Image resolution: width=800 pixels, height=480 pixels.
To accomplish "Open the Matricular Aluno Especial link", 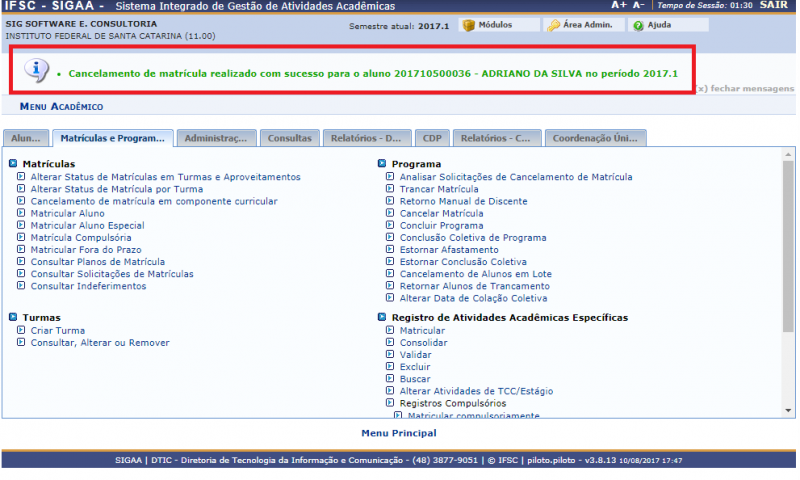I will point(87,225).
